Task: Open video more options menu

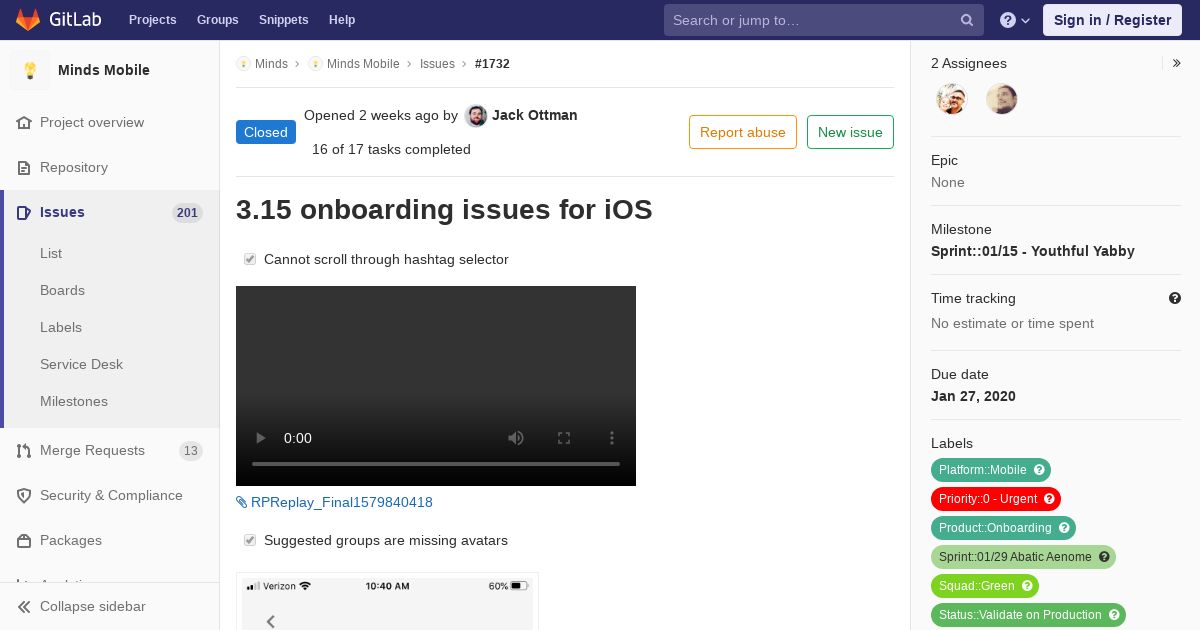Action: coord(612,438)
